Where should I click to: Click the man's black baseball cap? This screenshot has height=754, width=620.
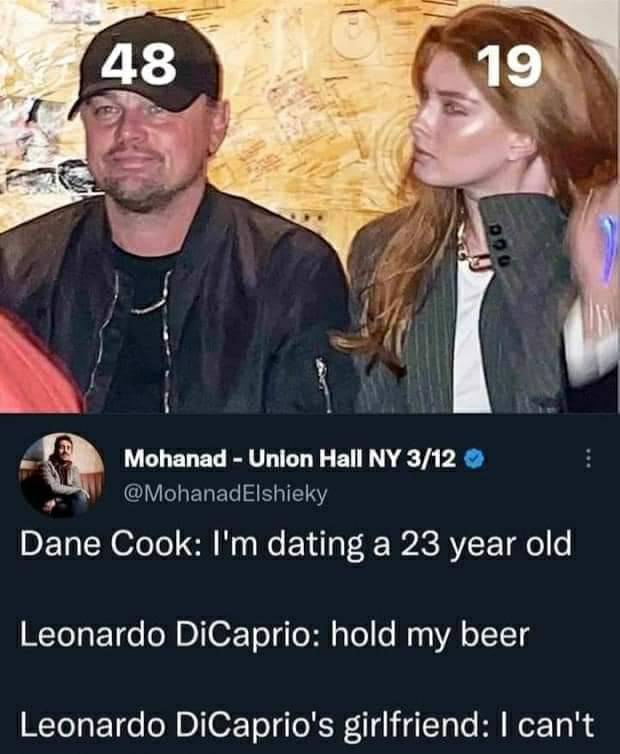(150, 70)
